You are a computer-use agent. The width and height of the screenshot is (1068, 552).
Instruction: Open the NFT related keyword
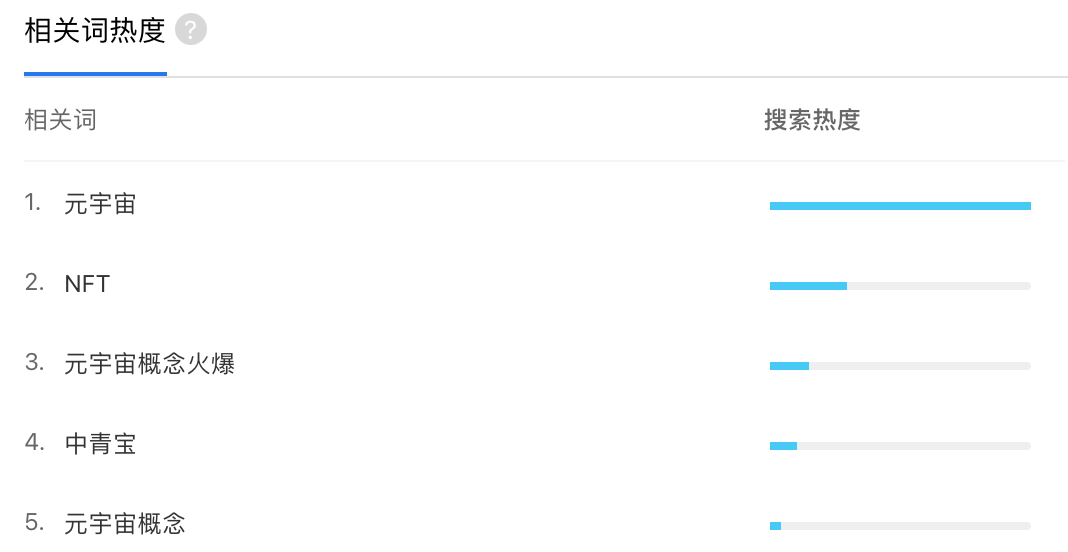click(87, 285)
